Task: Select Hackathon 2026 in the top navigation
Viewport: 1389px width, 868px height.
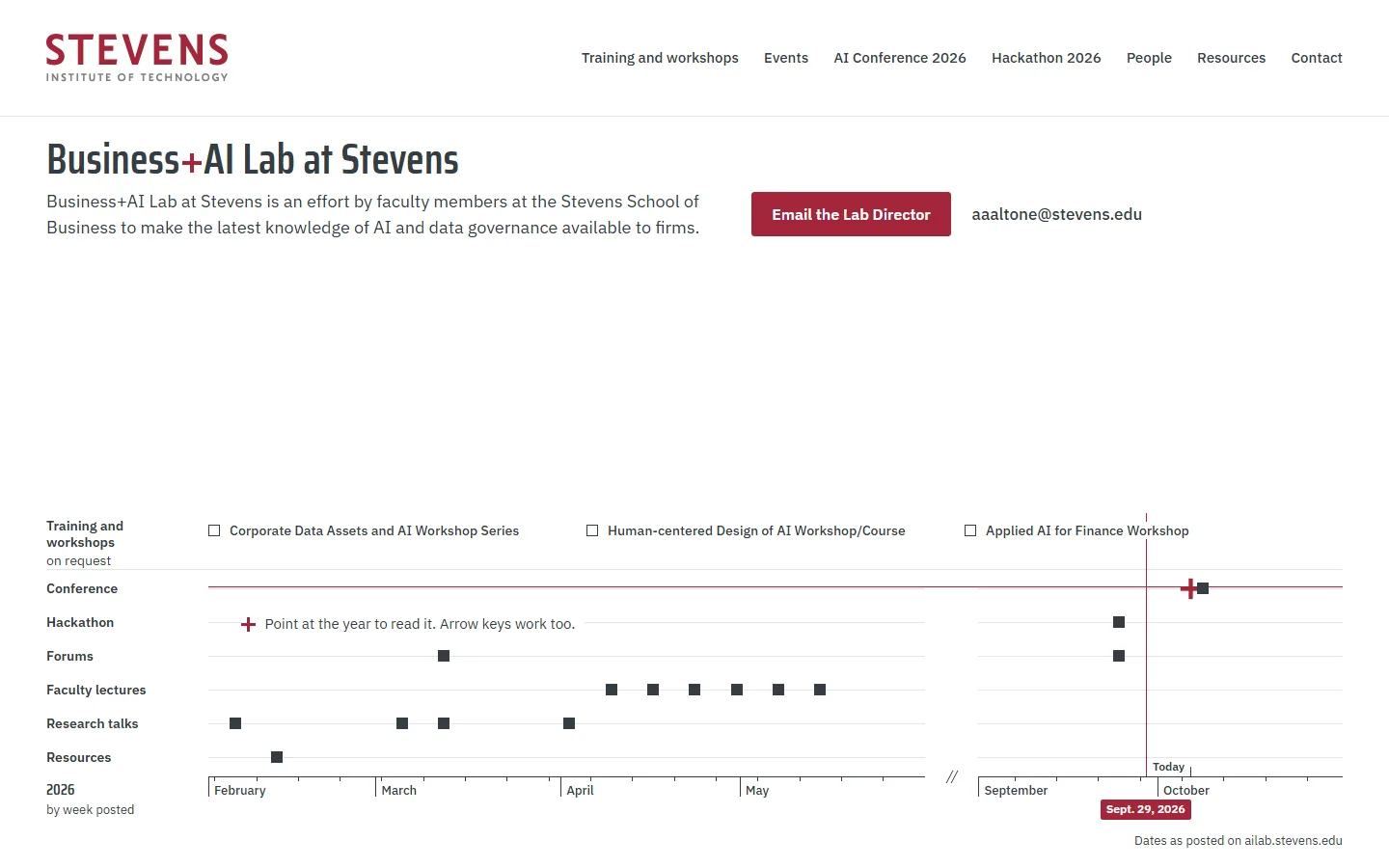Action: [1047, 58]
